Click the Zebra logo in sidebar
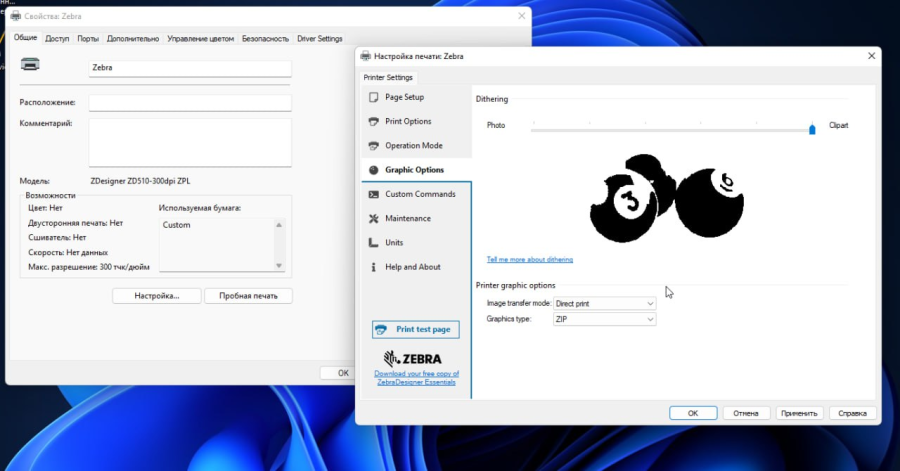 coord(413,359)
